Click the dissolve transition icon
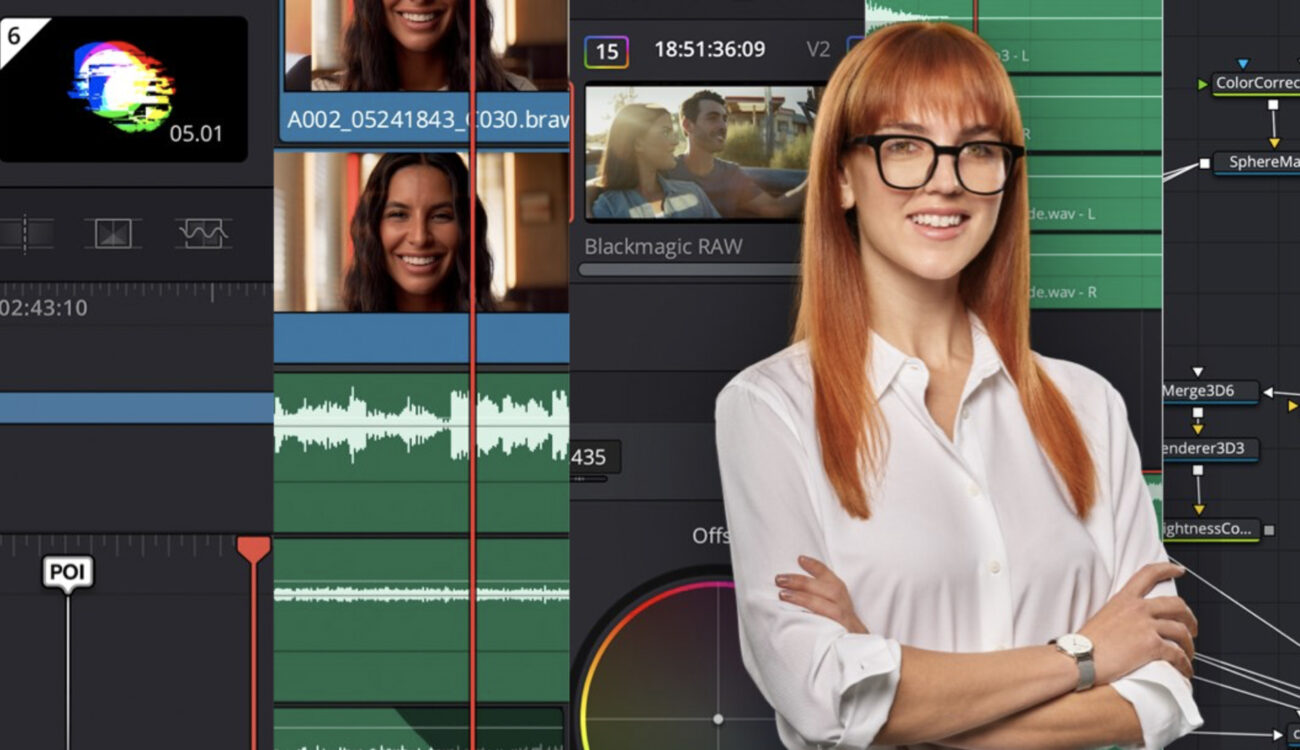 pos(113,234)
